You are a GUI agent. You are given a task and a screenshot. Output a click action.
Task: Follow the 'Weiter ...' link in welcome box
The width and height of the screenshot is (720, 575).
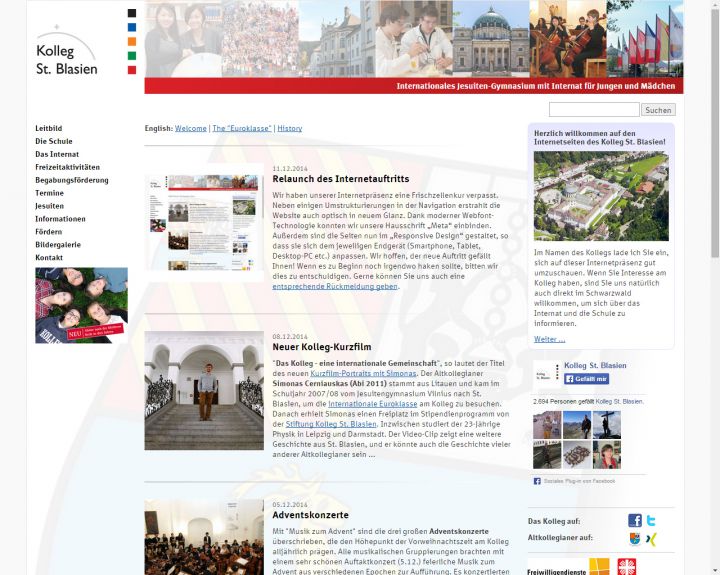point(549,339)
